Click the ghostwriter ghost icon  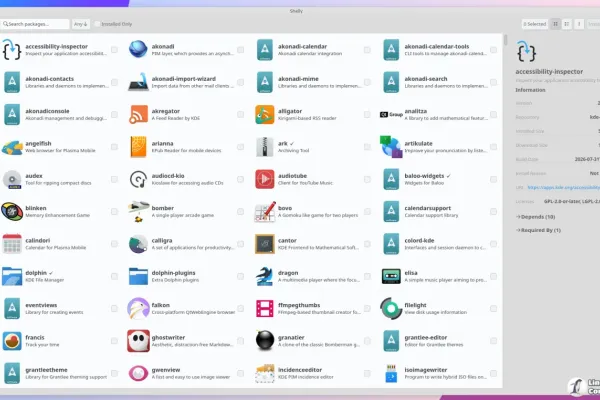[138, 341]
